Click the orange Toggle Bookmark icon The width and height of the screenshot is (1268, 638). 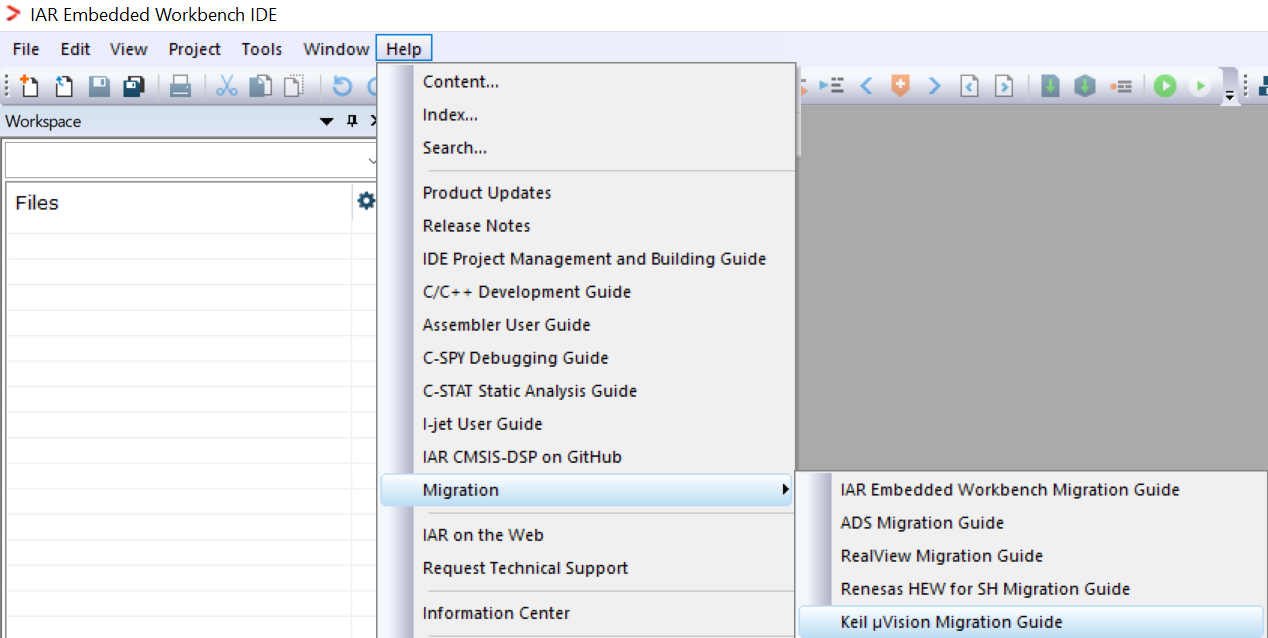click(900, 87)
